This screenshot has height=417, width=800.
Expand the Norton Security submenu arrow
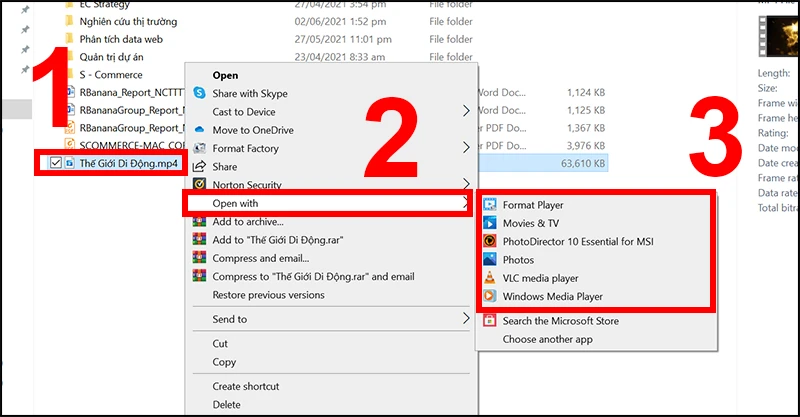click(466, 183)
